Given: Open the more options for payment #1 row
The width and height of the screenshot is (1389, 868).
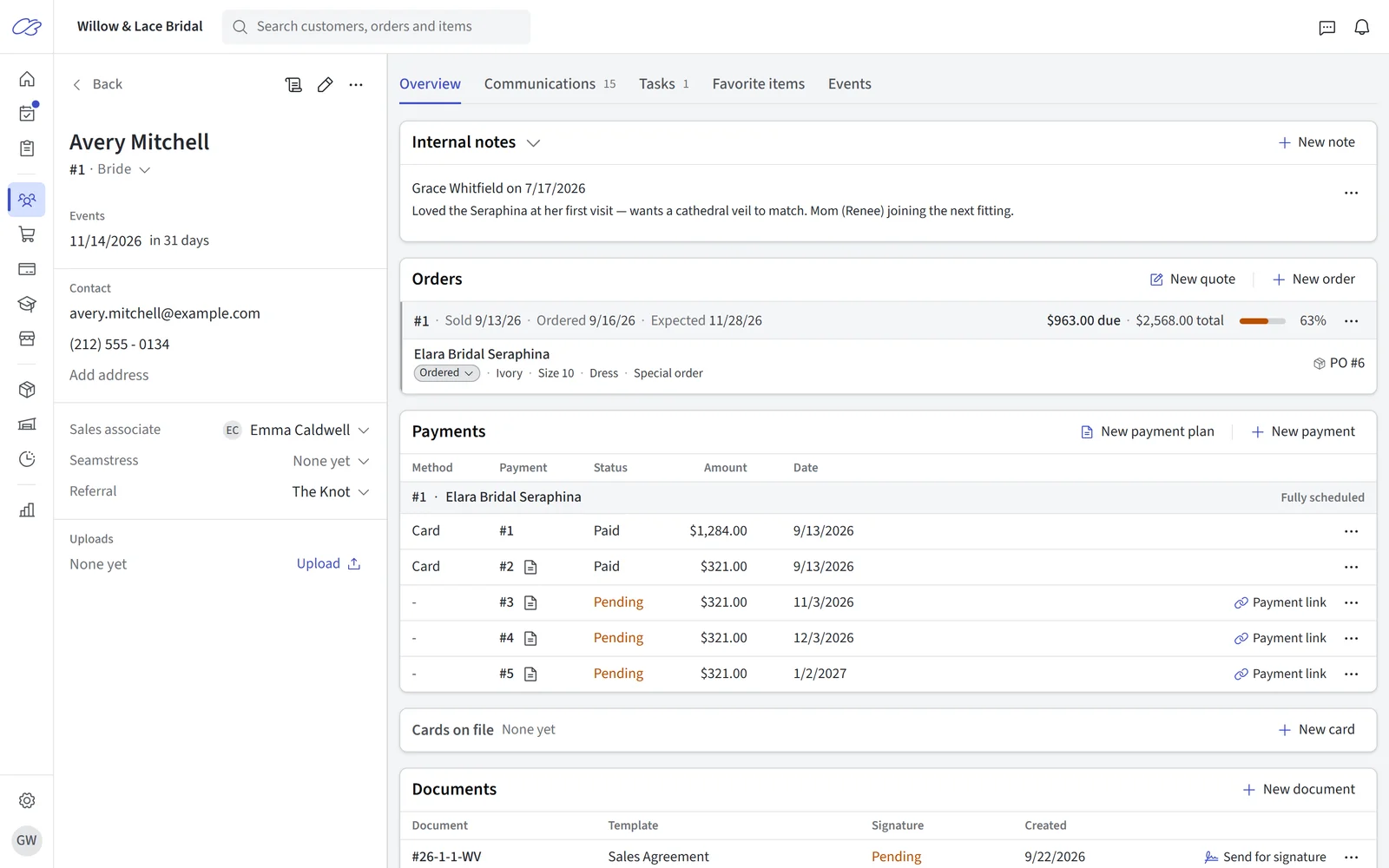Looking at the screenshot, I should [x=1351, y=531].
